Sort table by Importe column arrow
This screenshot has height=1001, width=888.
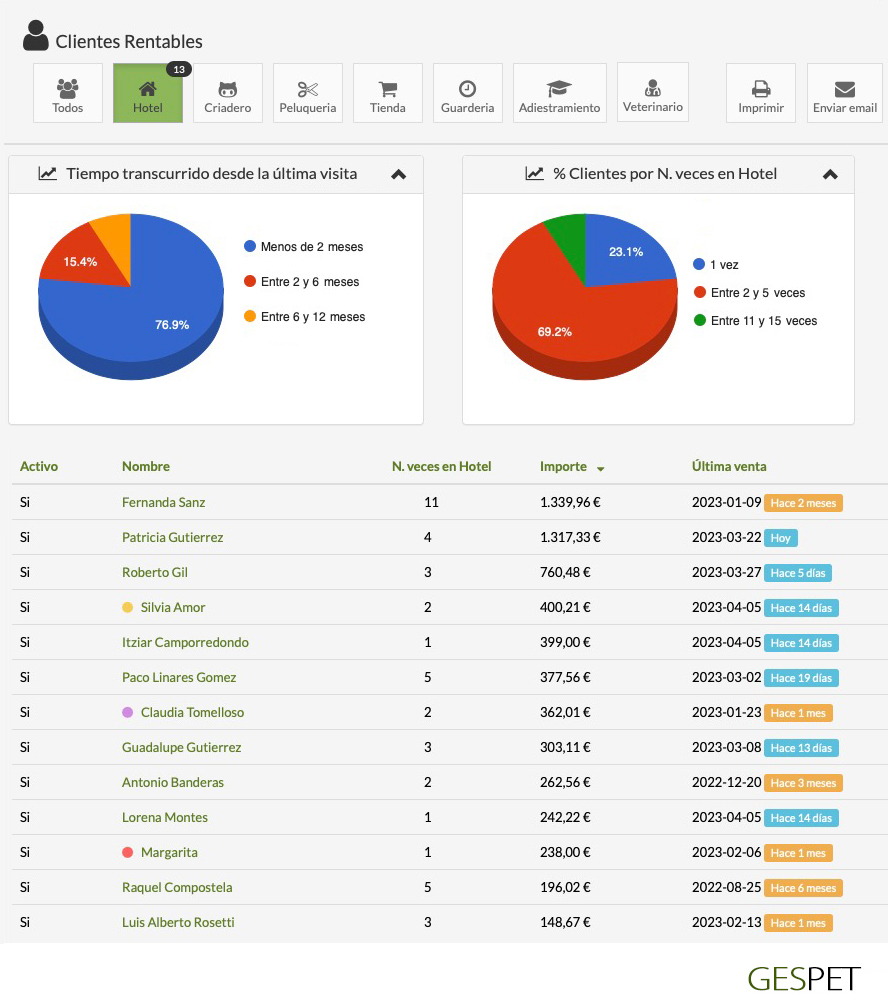click(600, 468)
